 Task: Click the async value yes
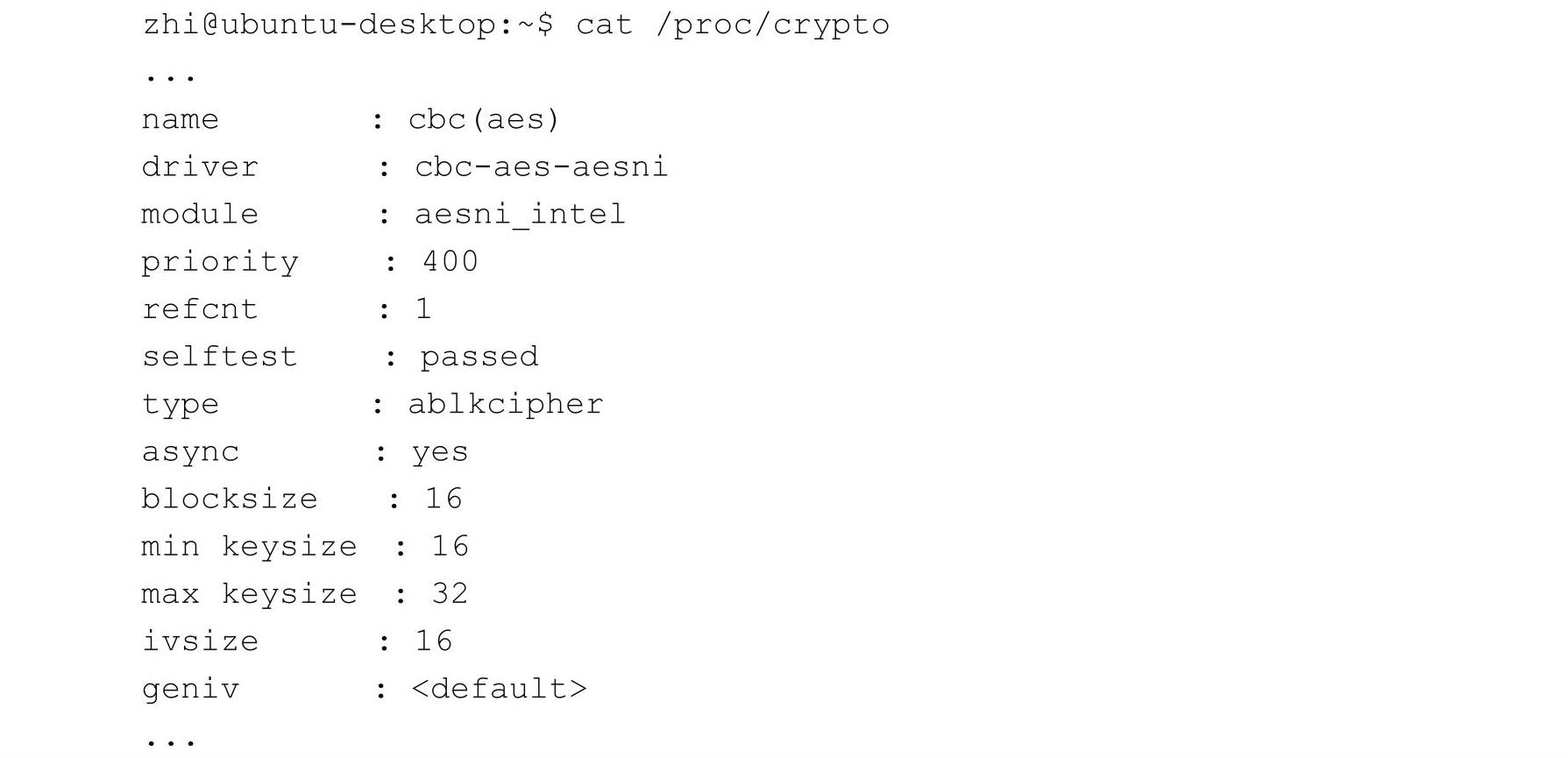point(440,452)
